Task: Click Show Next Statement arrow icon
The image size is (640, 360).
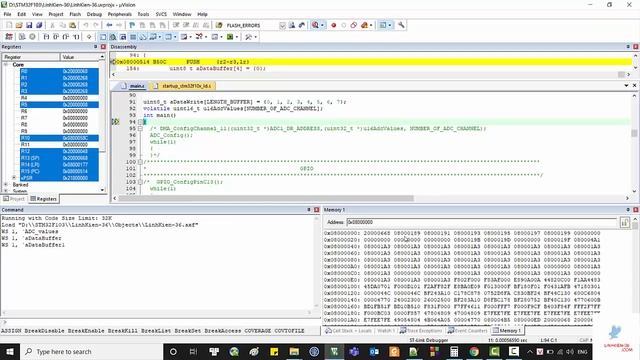Action: pyautogui.click(x=89, y=37)
